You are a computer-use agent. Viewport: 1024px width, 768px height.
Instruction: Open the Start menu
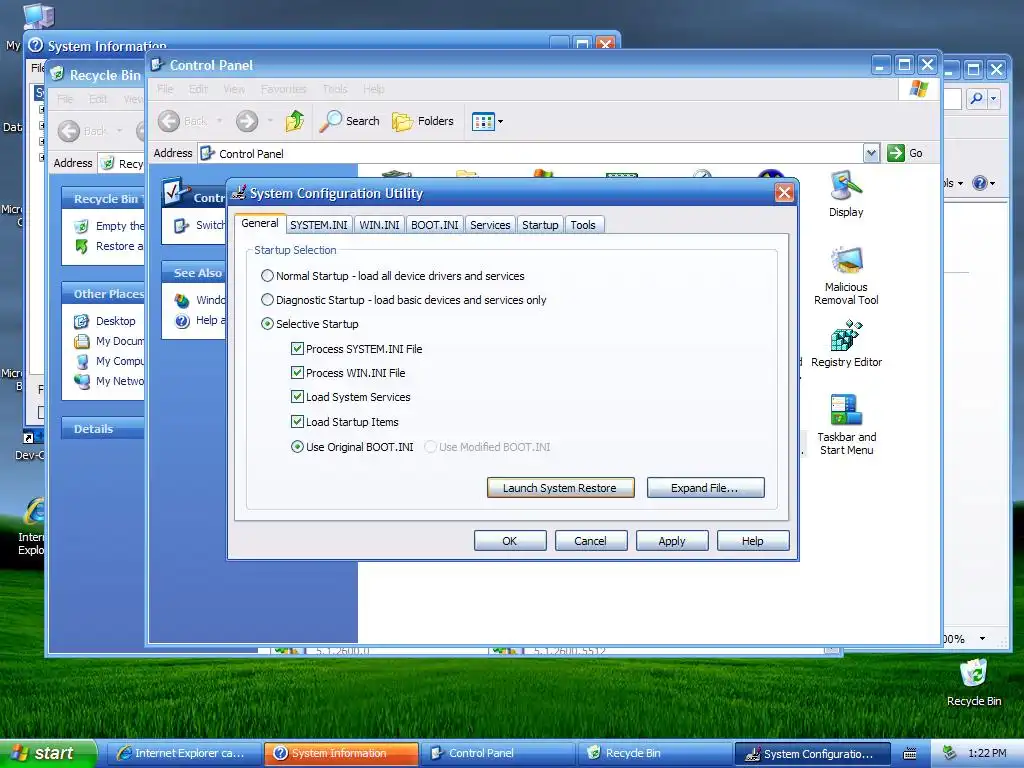click(x=48, y=753)
